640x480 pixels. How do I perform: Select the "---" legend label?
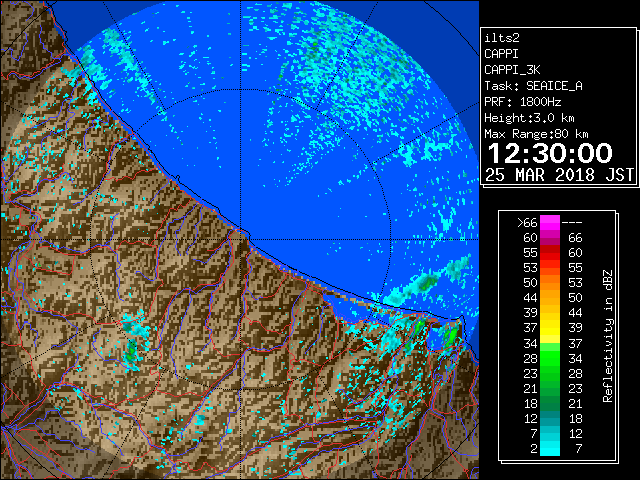click(x=572, y=223)
